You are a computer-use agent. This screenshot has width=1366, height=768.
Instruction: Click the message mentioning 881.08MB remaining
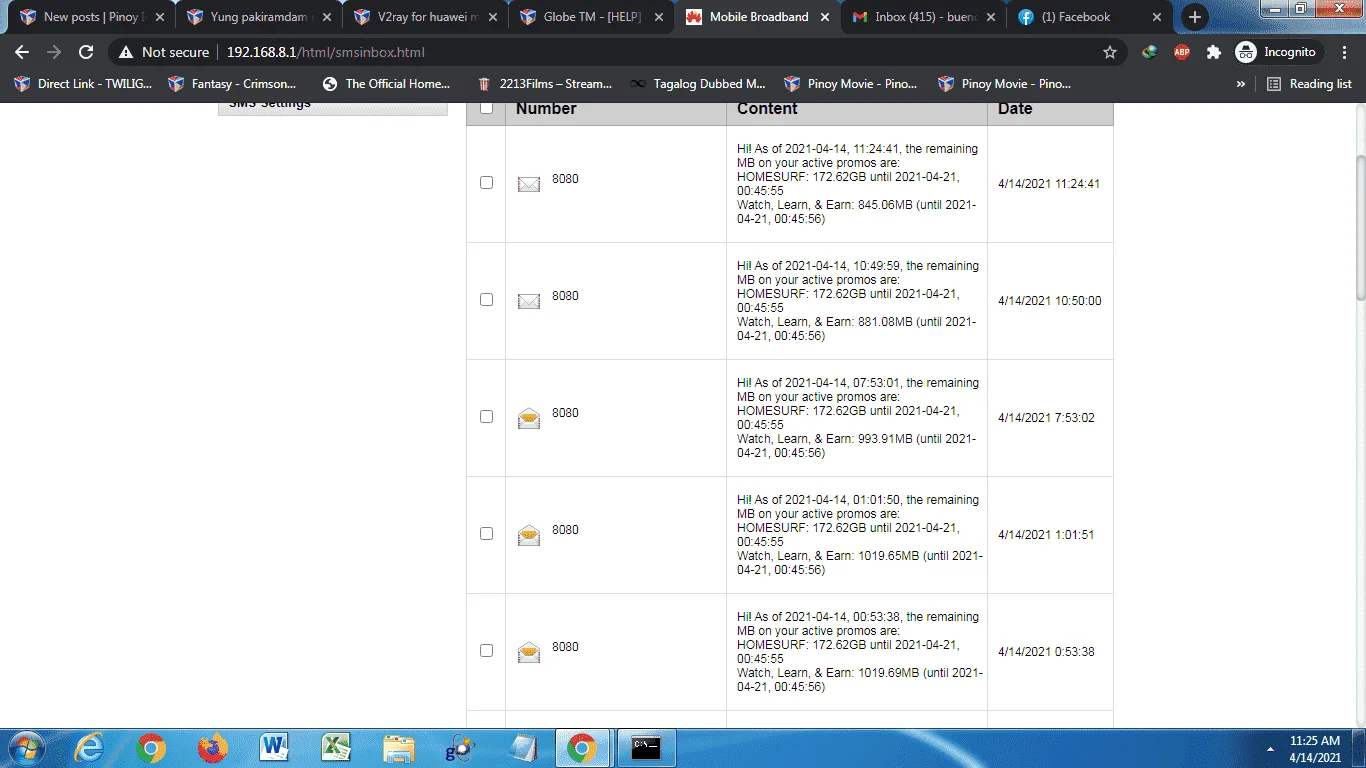857,301
